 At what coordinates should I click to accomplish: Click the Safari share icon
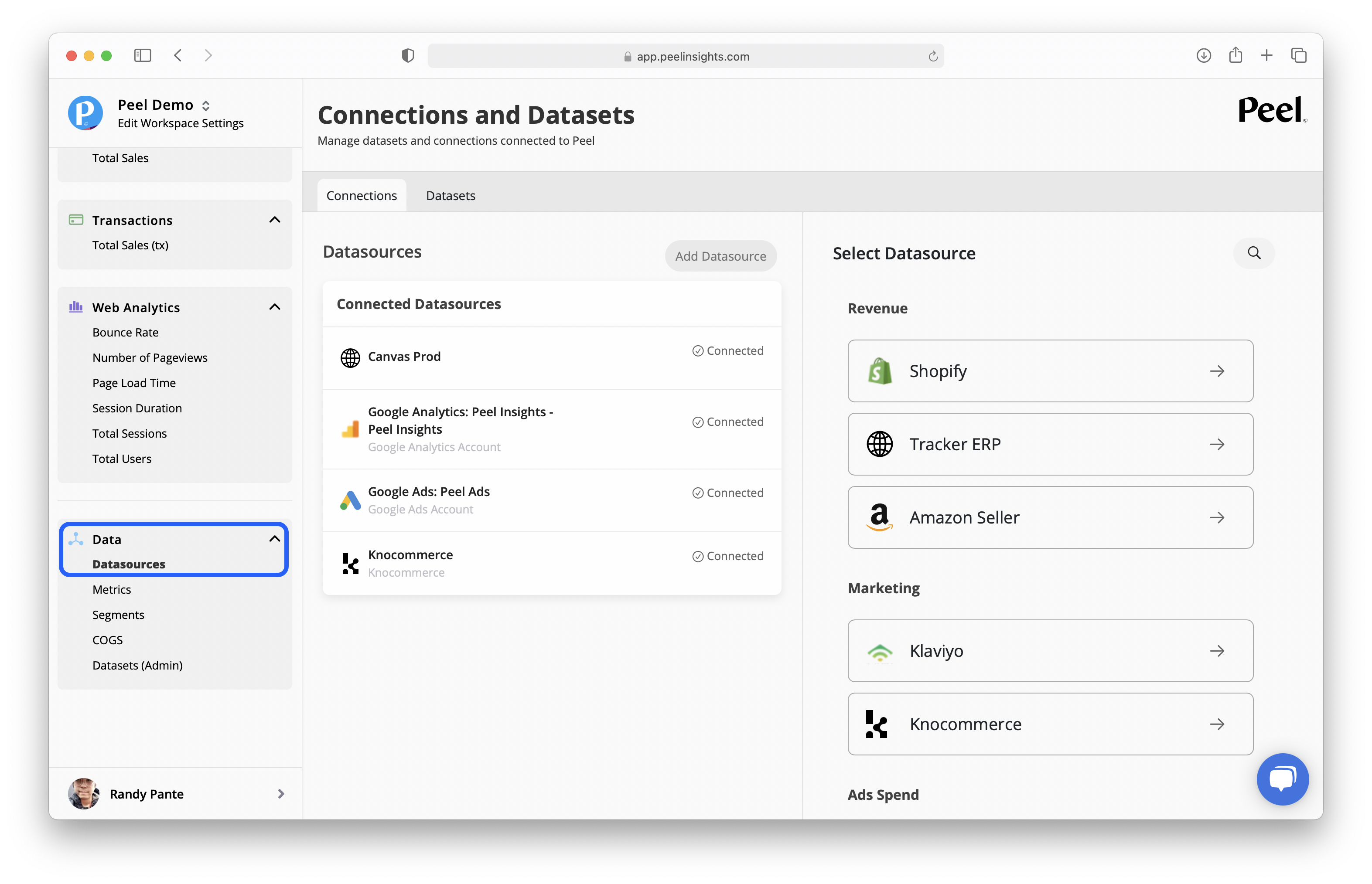[x=1235, y=56]
